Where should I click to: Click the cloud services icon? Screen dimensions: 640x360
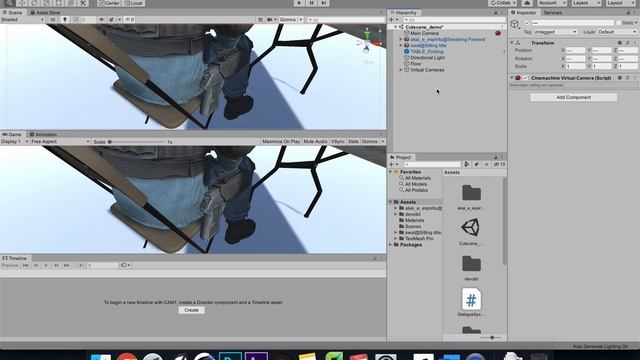527,3
